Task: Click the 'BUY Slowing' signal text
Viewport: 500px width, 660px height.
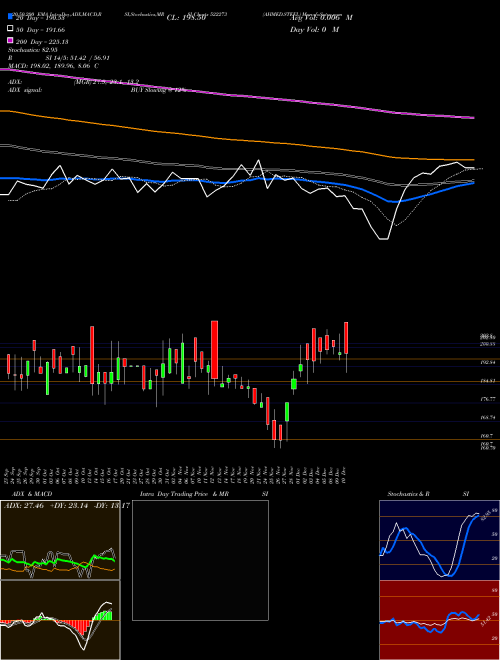Action: (149, 90)
